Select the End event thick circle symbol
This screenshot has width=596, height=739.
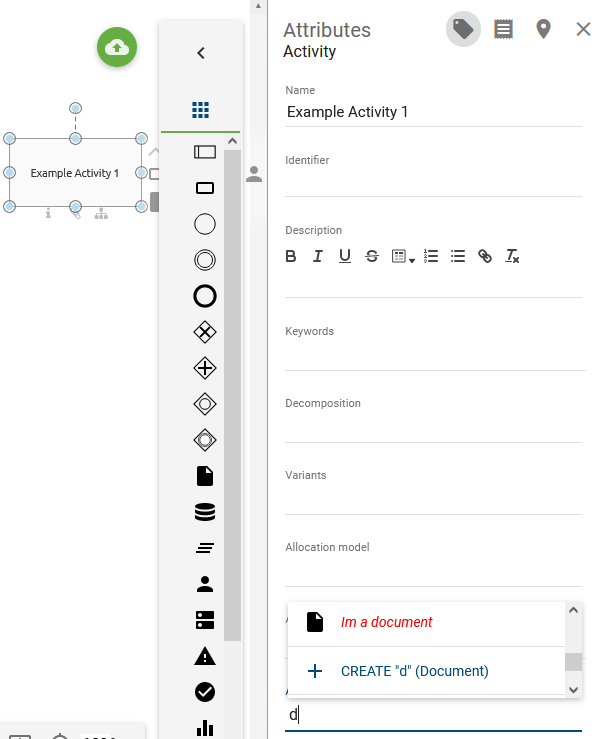point(205,296)
